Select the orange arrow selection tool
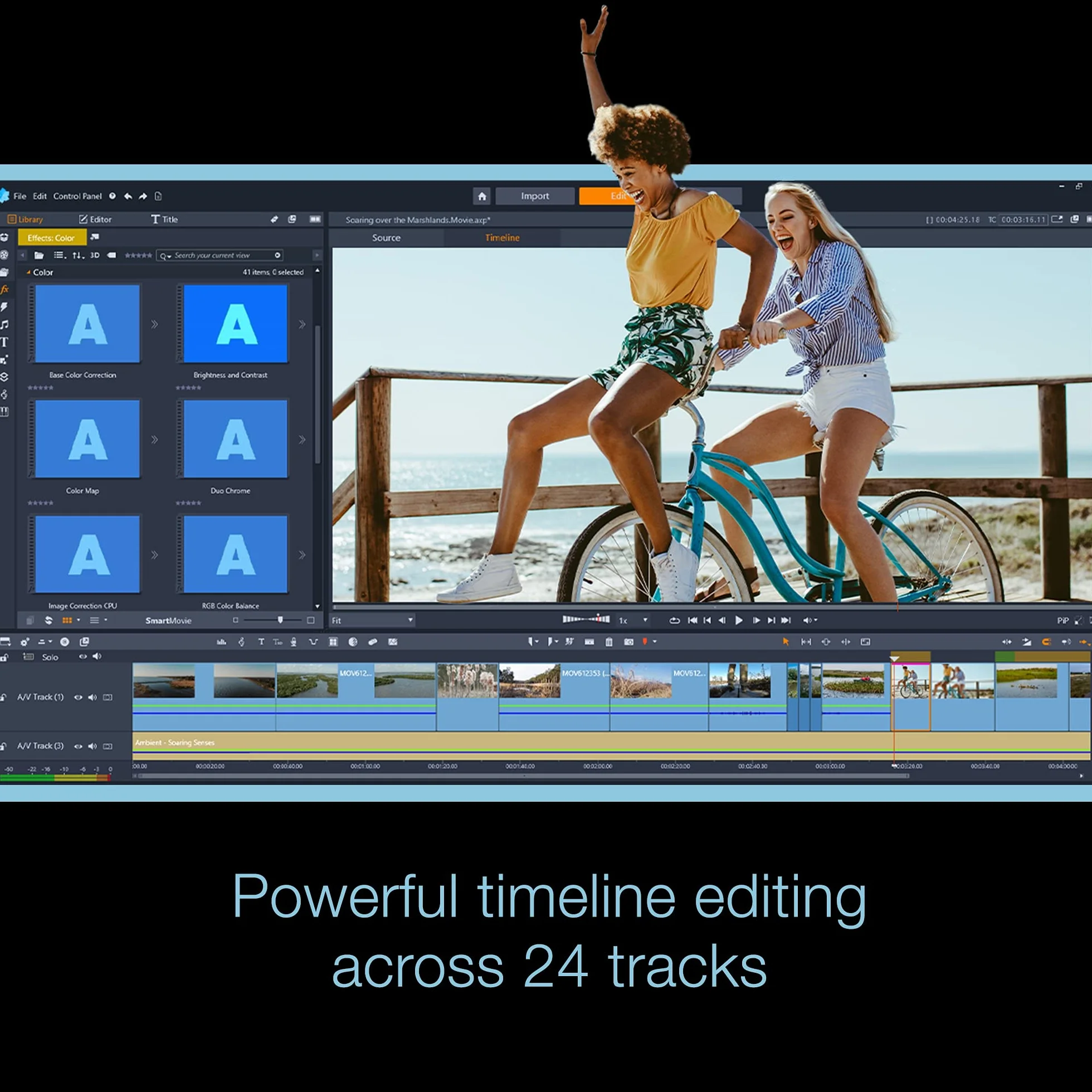Screen dimensions: 1092x1092 coord(786,641)
